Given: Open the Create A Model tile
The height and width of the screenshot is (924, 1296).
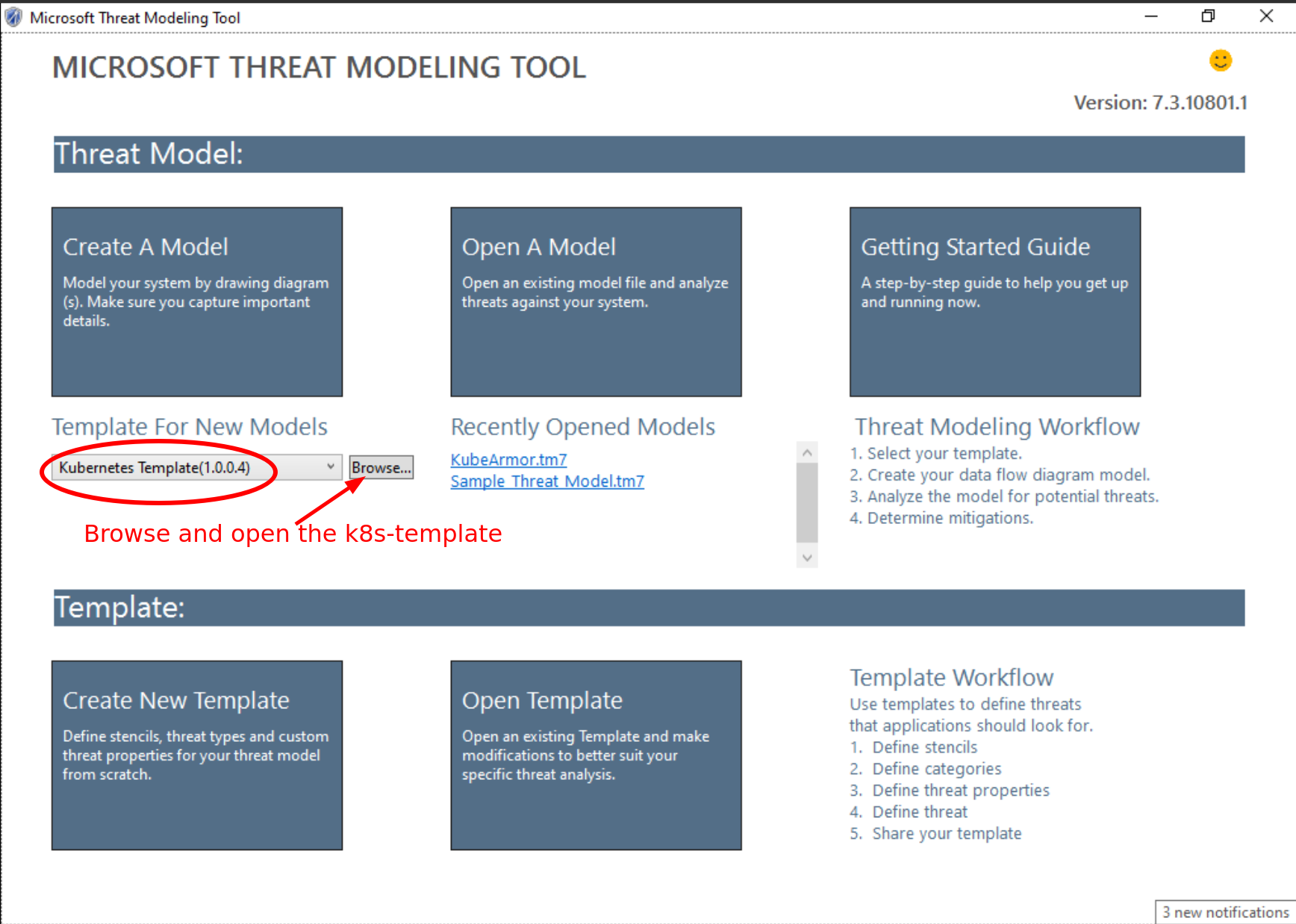Looking at the screenshot, I should click(197, 302).
